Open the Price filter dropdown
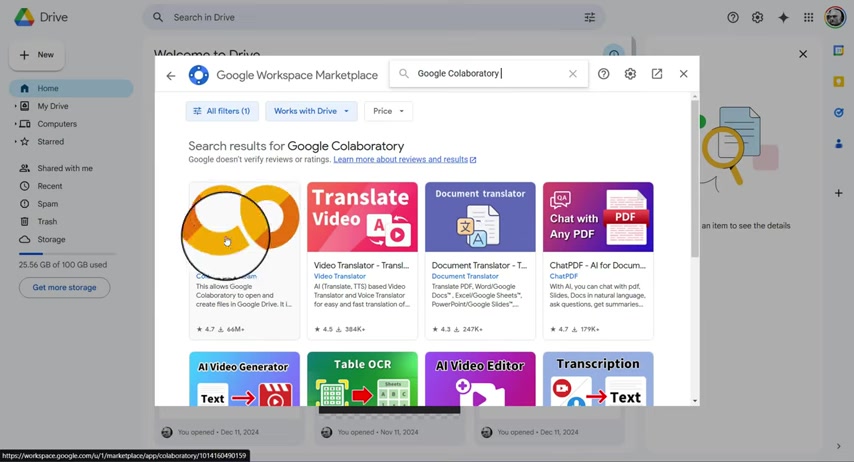This screenshot has width=854, height=462. click(388, 111)
